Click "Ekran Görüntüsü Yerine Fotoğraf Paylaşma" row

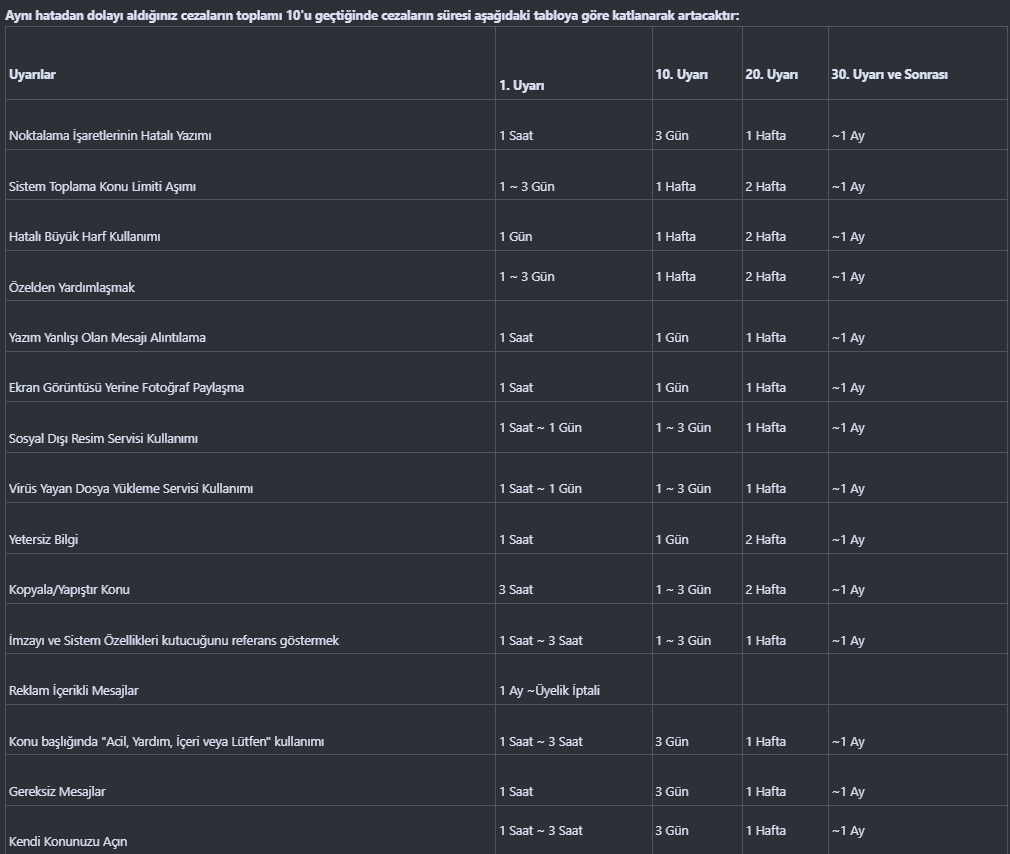pyautogui.click(x=126, y=388)
